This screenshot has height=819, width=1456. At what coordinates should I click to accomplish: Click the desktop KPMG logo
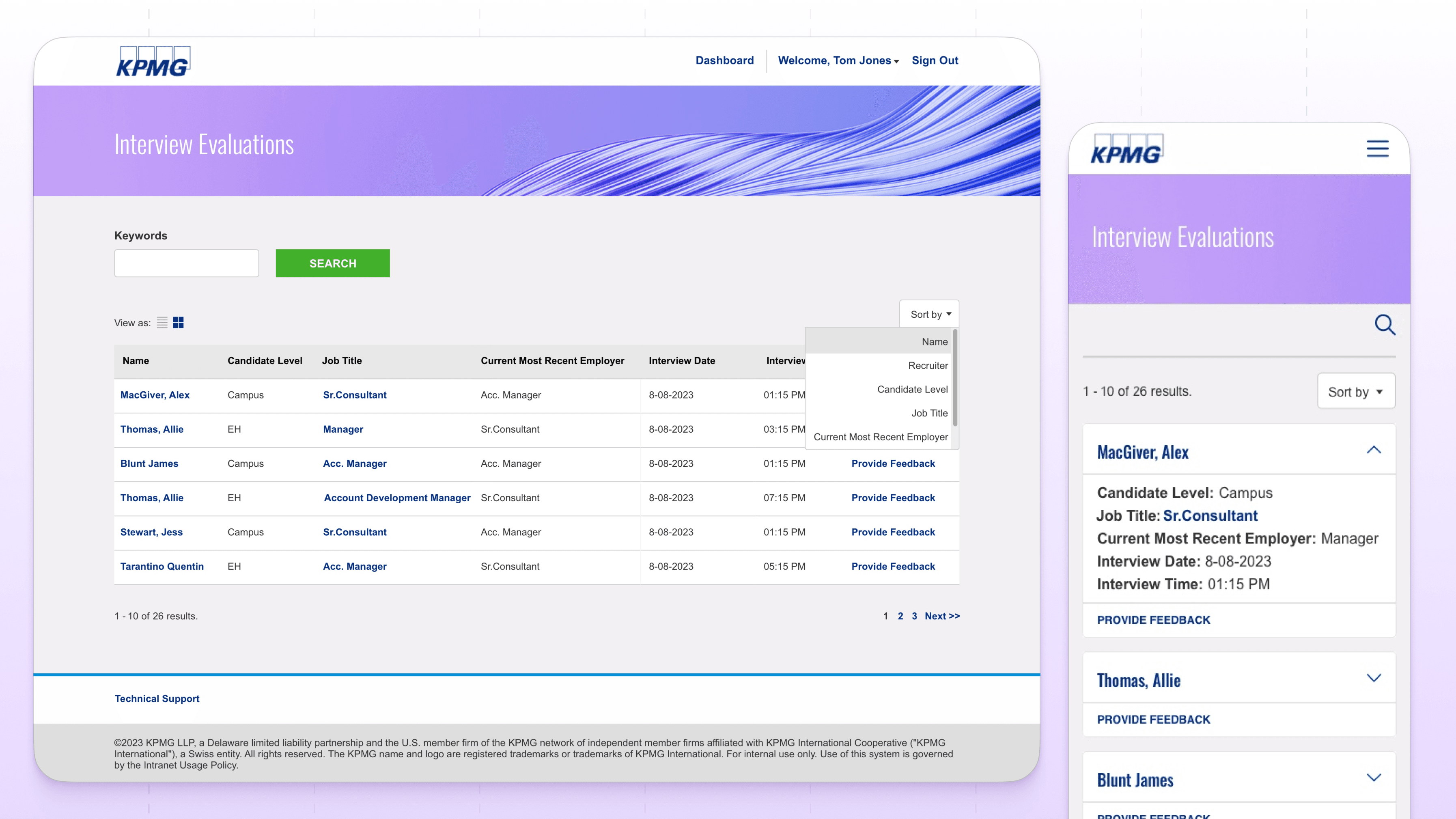(x=153, y=62)
